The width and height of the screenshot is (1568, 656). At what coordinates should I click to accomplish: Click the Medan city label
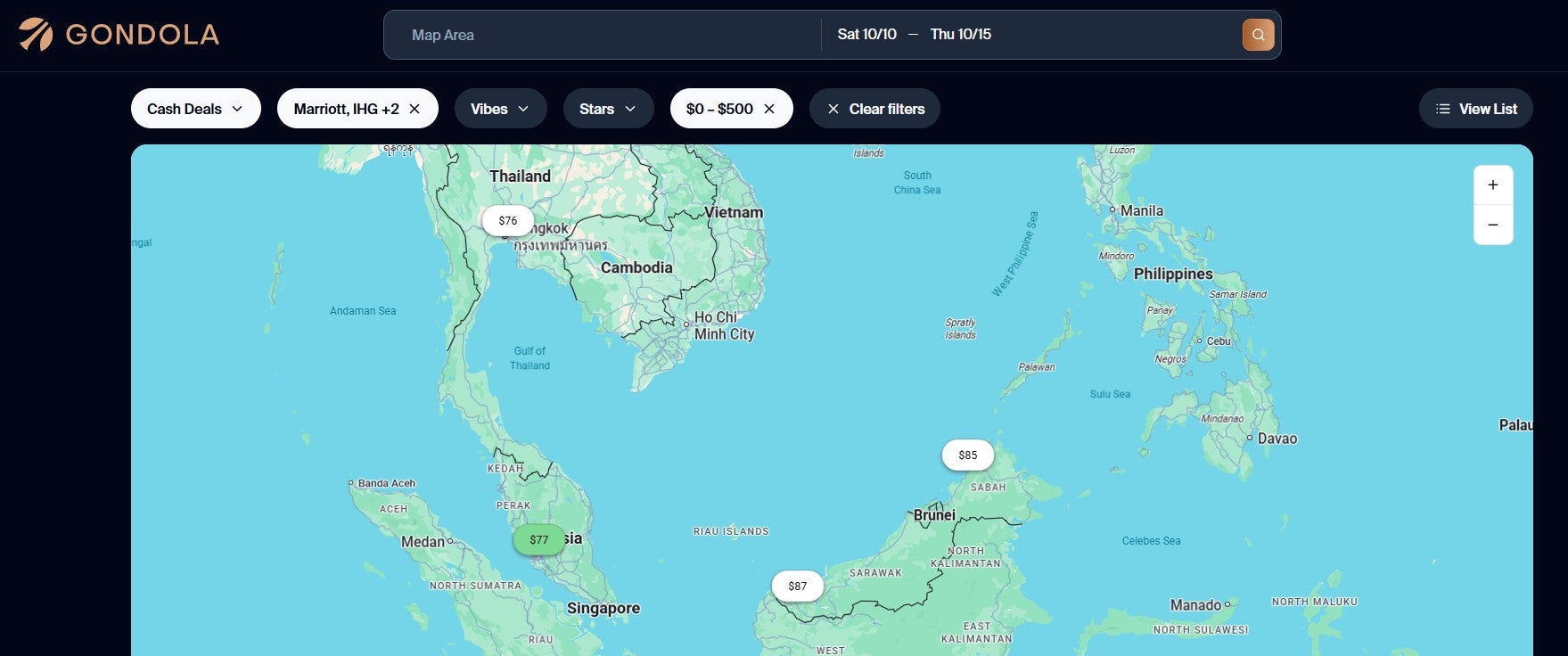tap(423, 542)
